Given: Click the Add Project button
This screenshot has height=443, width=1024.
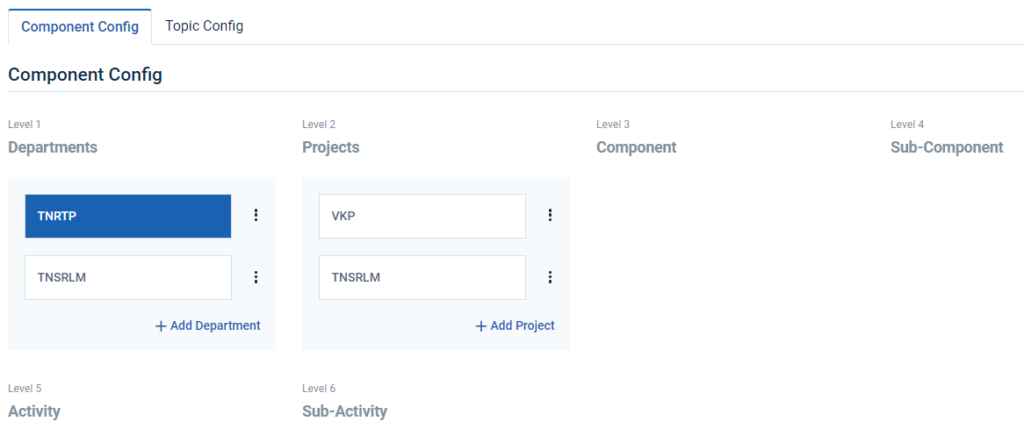Looking at the screenshot, I should pos(515,326).
